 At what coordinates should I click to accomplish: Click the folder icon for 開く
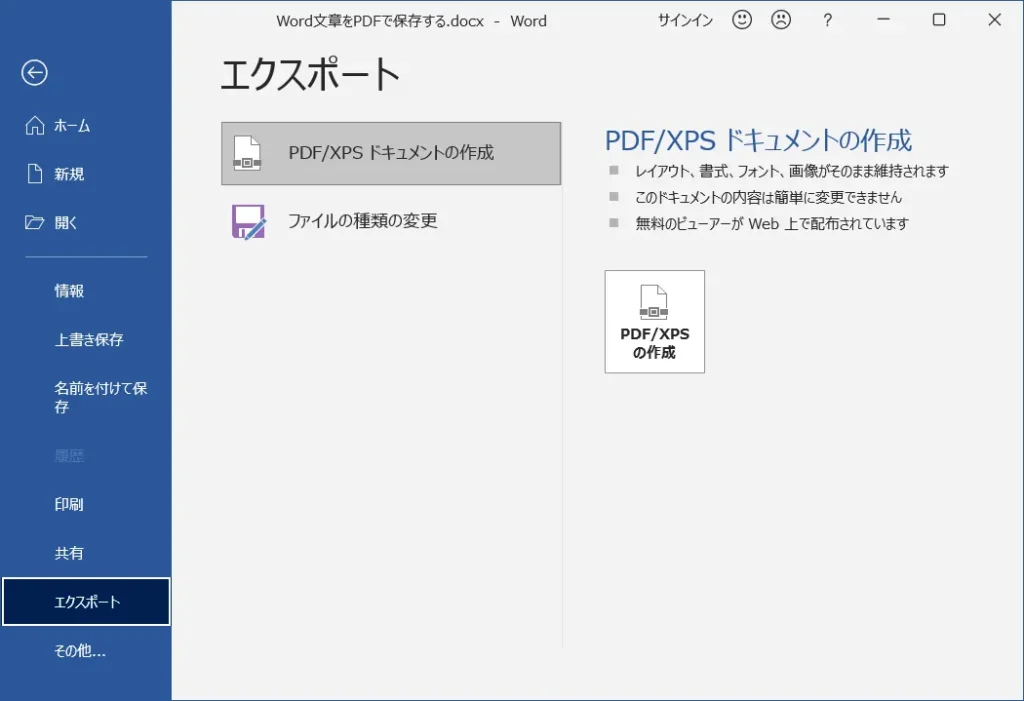click(x=35, y=222)
